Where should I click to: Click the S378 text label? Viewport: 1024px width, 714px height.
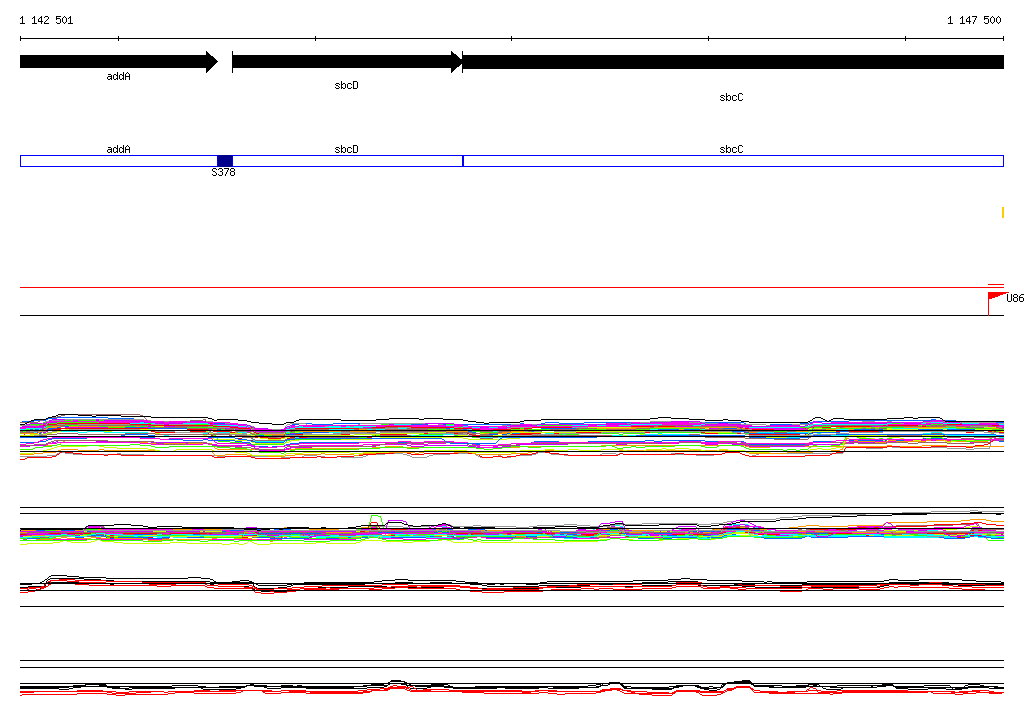pos(223,172)
